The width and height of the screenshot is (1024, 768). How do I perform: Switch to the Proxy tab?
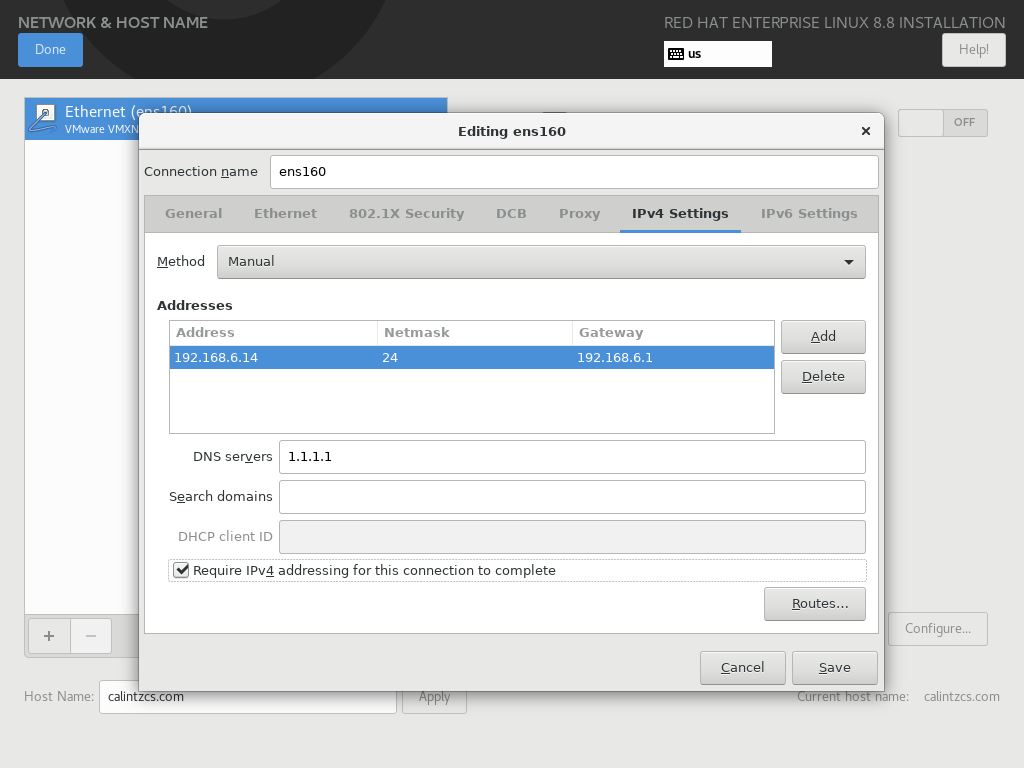tap(579, 214)
